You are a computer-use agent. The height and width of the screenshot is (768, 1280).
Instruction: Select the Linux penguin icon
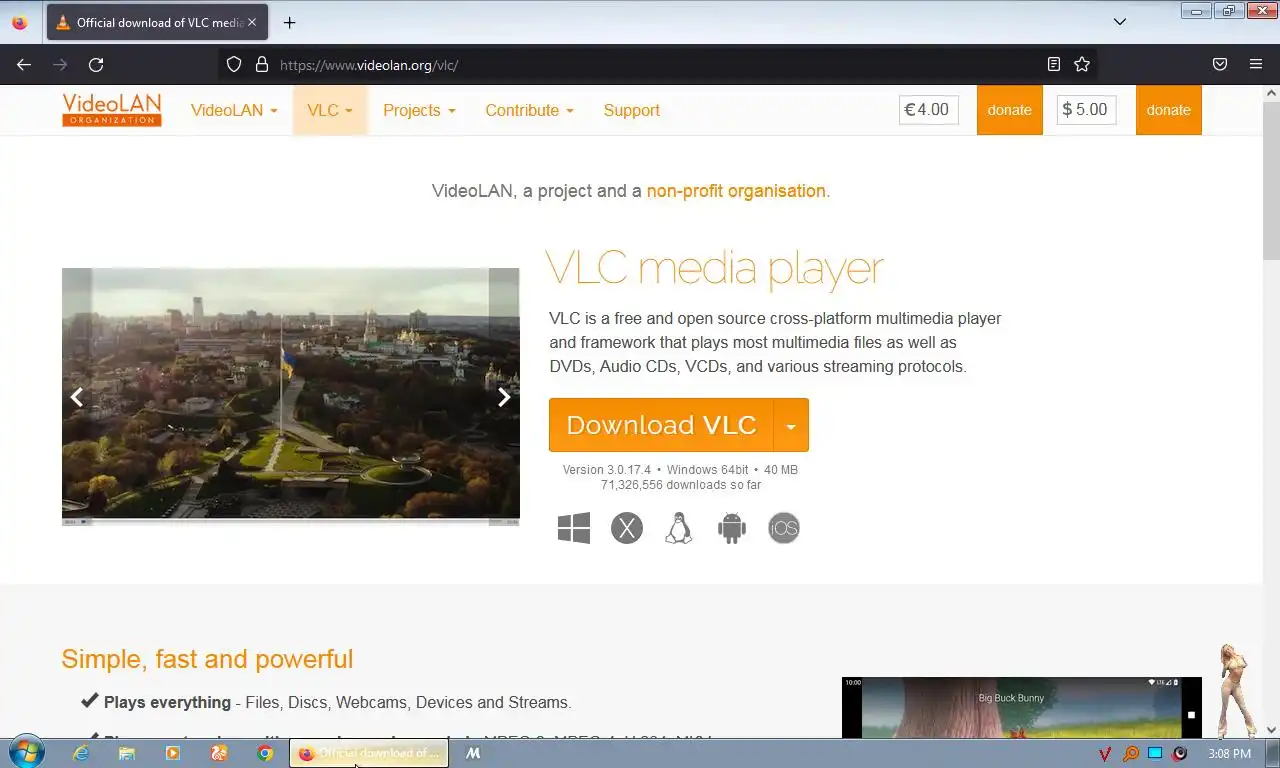[x=679, y=528]
